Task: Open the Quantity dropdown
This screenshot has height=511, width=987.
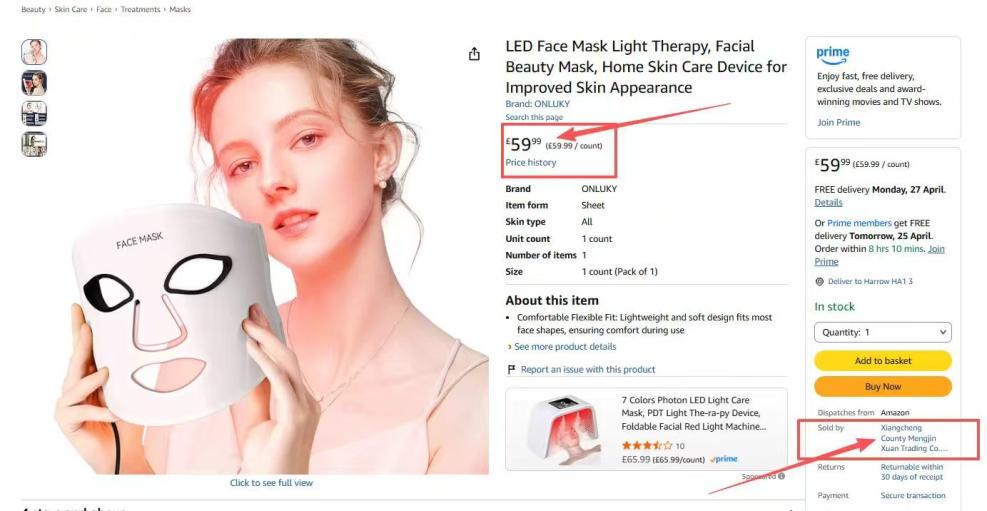Action: [883, 332]
